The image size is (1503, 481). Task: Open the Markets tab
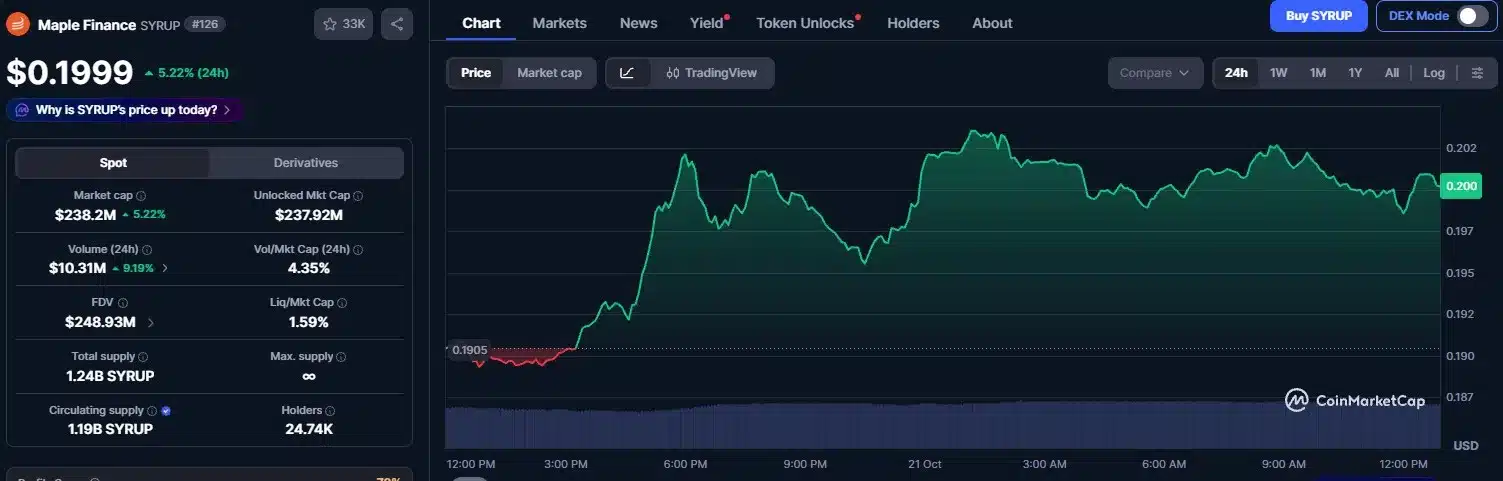559,22
